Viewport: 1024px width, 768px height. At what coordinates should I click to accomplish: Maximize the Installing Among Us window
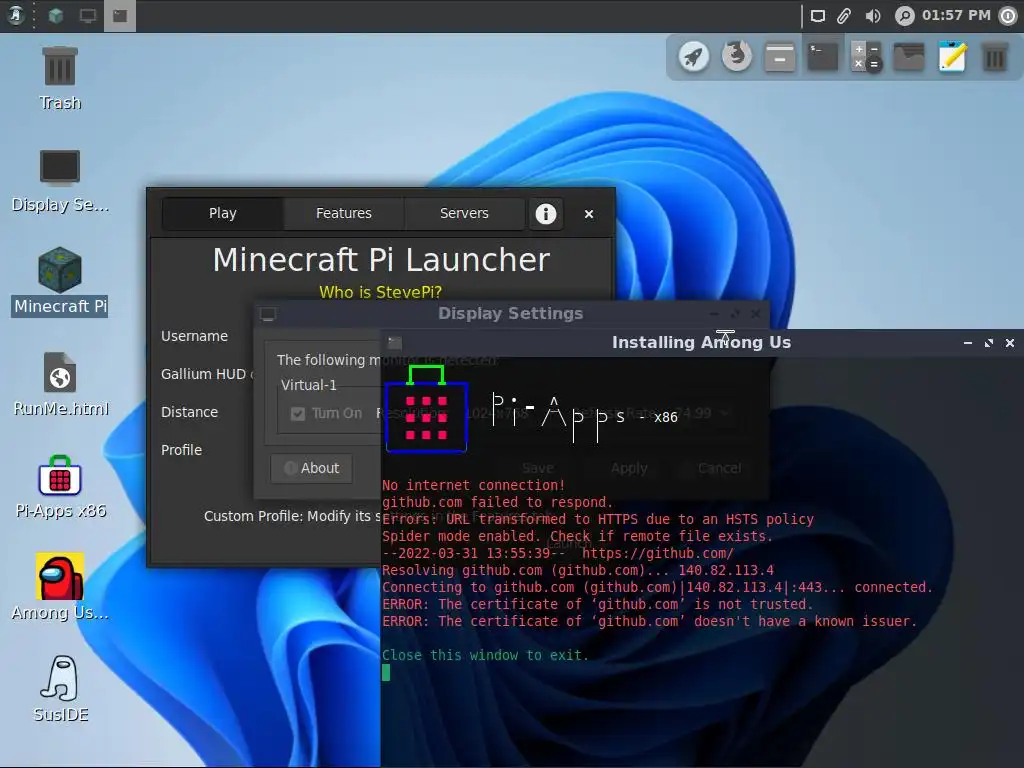[989, 343]
